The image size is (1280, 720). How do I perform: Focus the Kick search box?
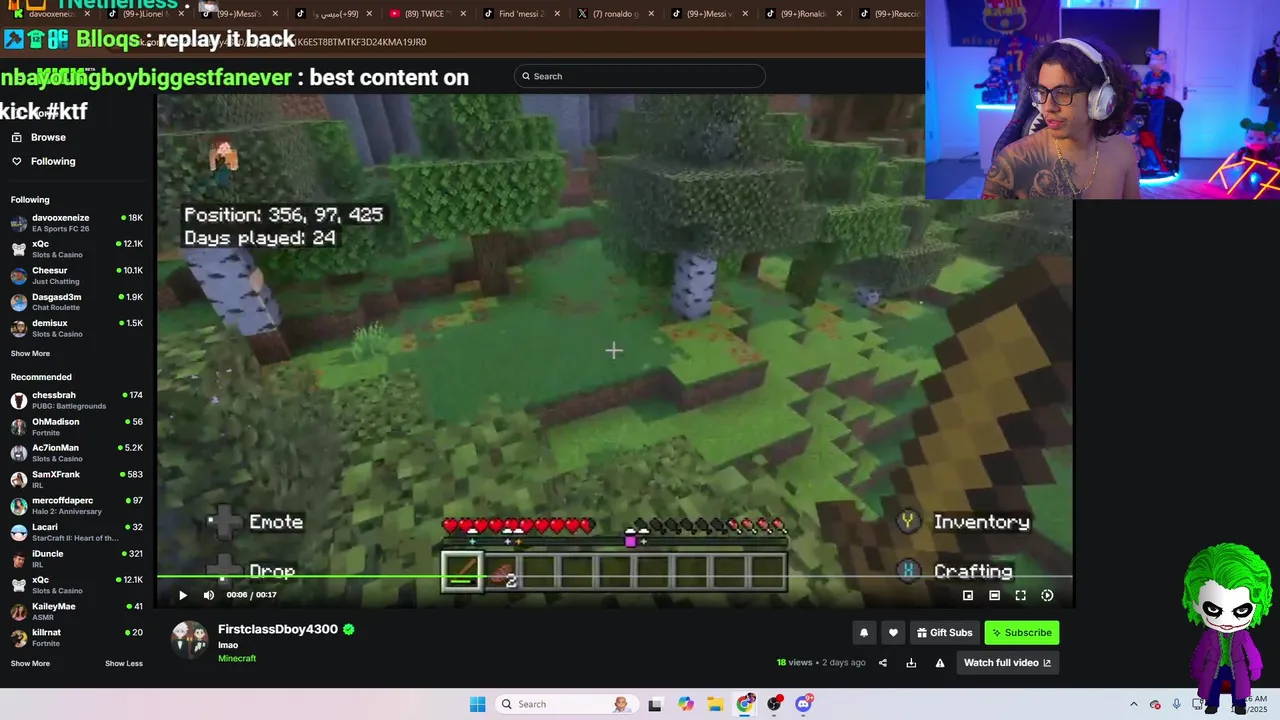point(640,76)
